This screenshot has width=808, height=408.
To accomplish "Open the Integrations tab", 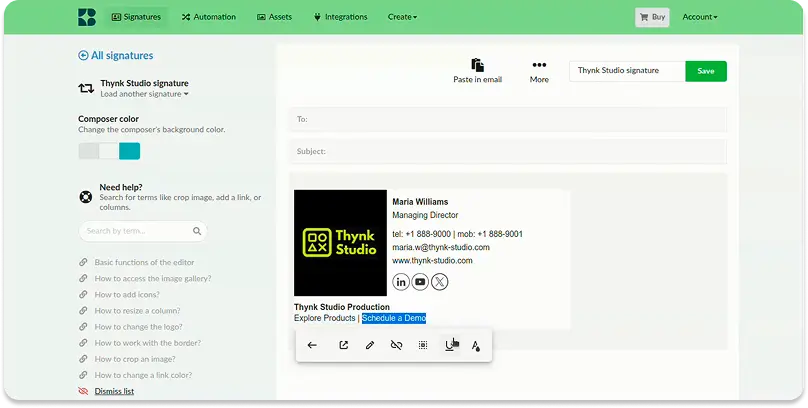I will (x=341, y=17).
